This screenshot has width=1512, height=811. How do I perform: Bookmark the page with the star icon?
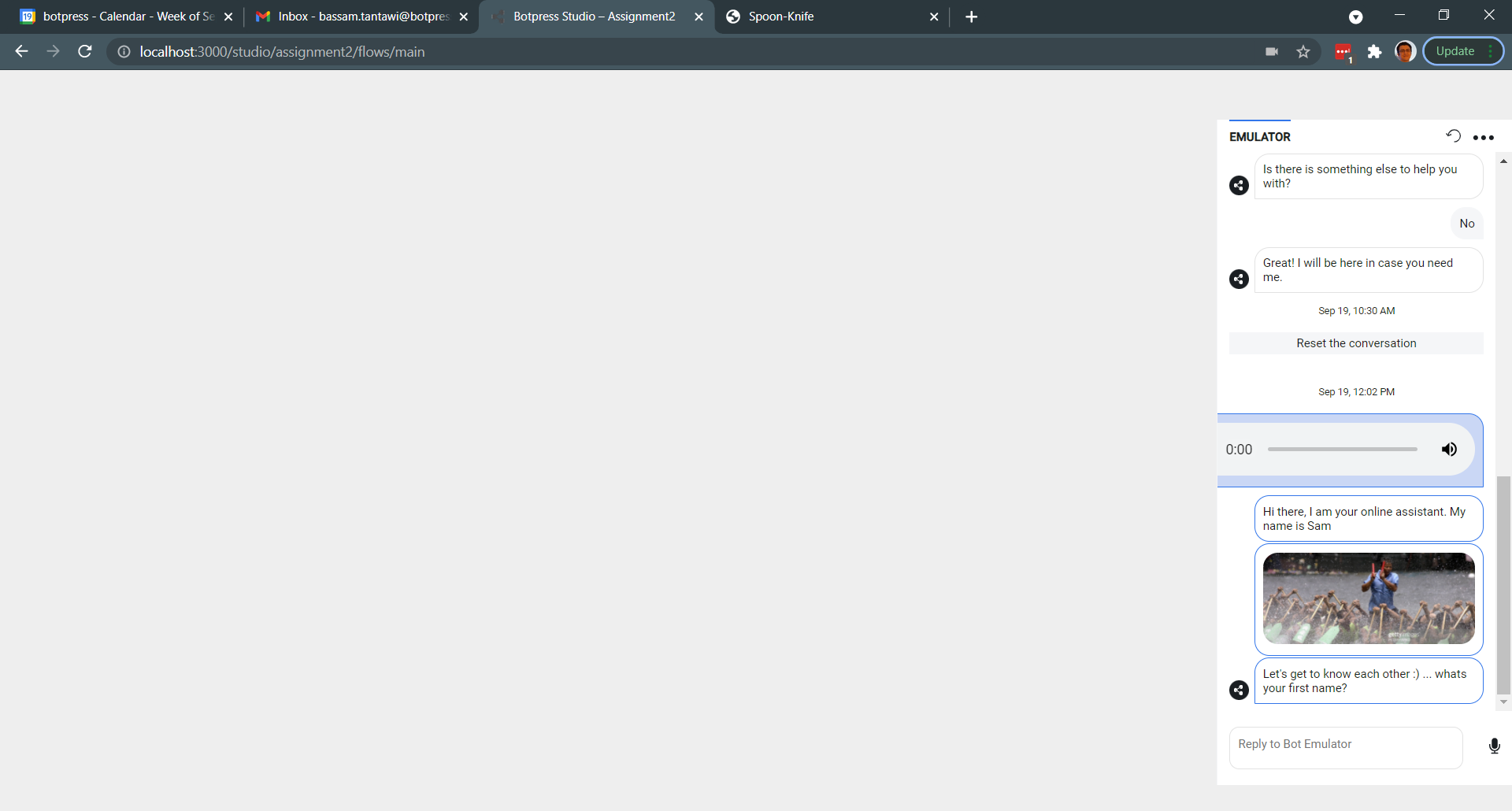click(x=1303, y=51)
